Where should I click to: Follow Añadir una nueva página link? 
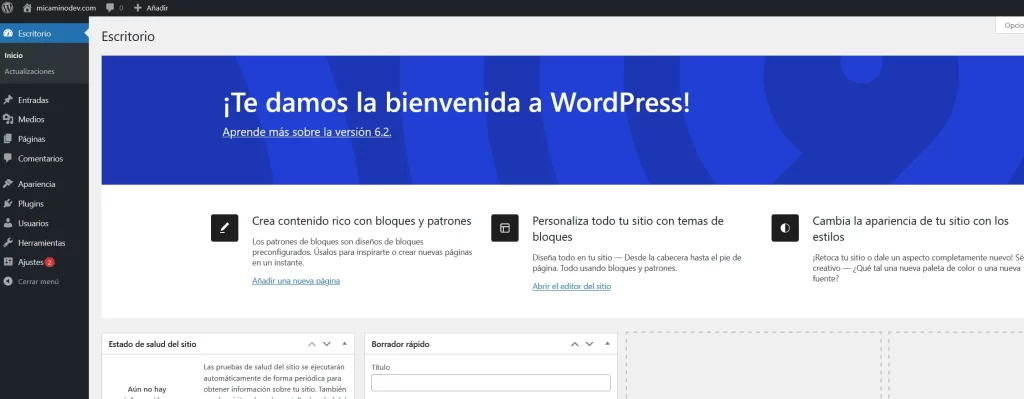296,281
